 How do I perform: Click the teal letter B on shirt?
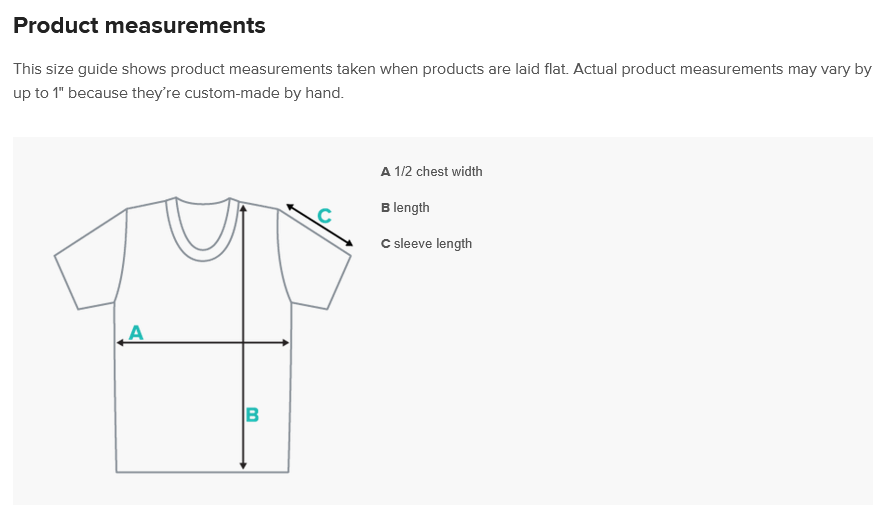(x=253, y=415)
